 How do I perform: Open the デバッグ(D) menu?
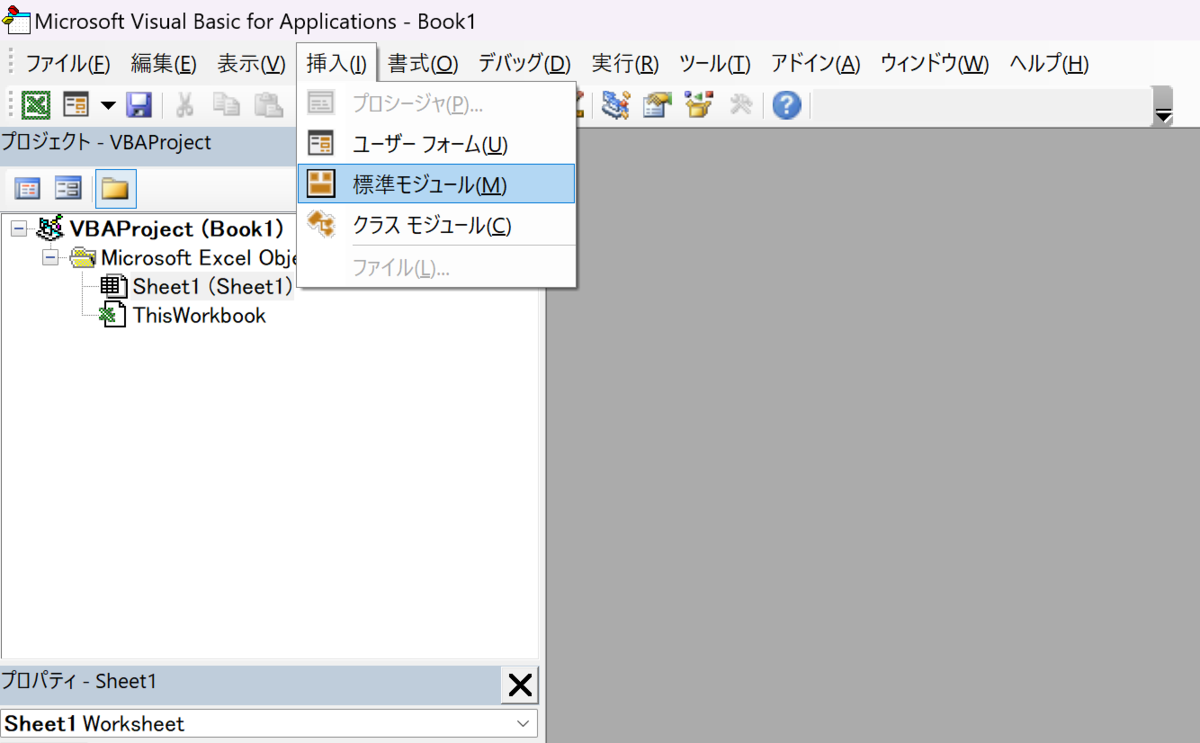pyautogui.click(x=524, y=64)
